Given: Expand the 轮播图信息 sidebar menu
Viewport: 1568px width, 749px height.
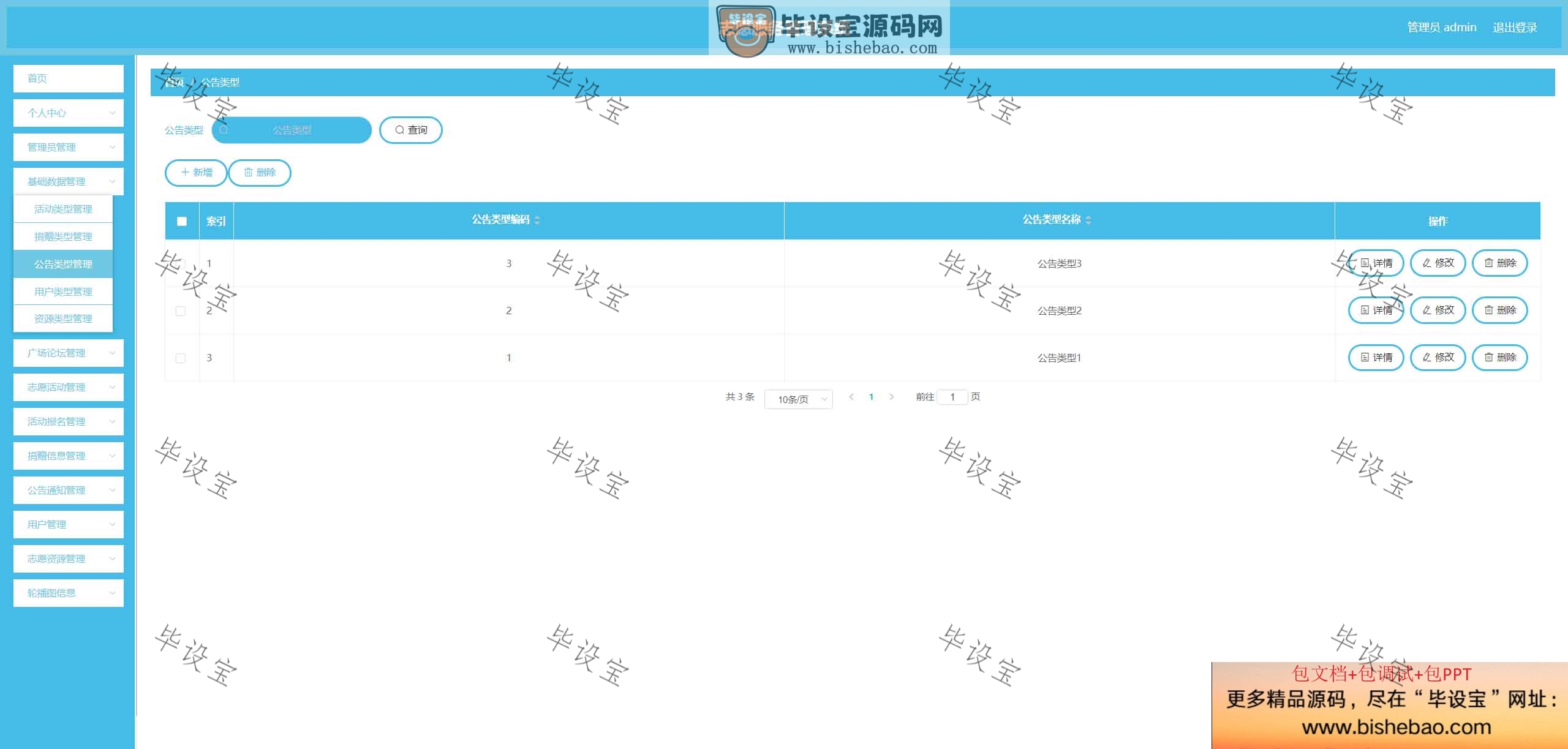Looking at the screenshot, I should [x=69, y=593].
